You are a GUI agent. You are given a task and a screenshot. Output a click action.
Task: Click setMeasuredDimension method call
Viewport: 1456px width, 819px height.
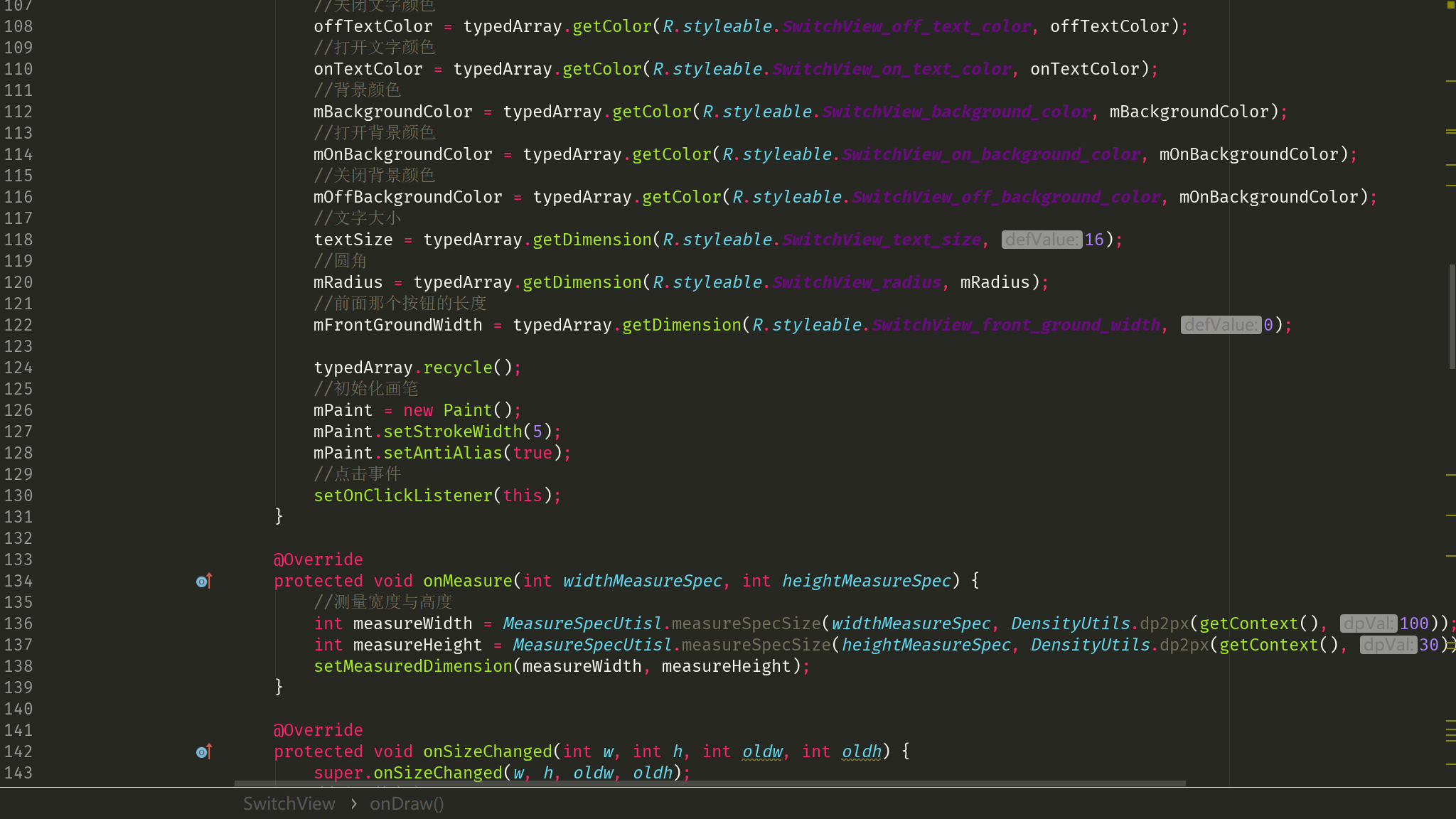point(413,667)
